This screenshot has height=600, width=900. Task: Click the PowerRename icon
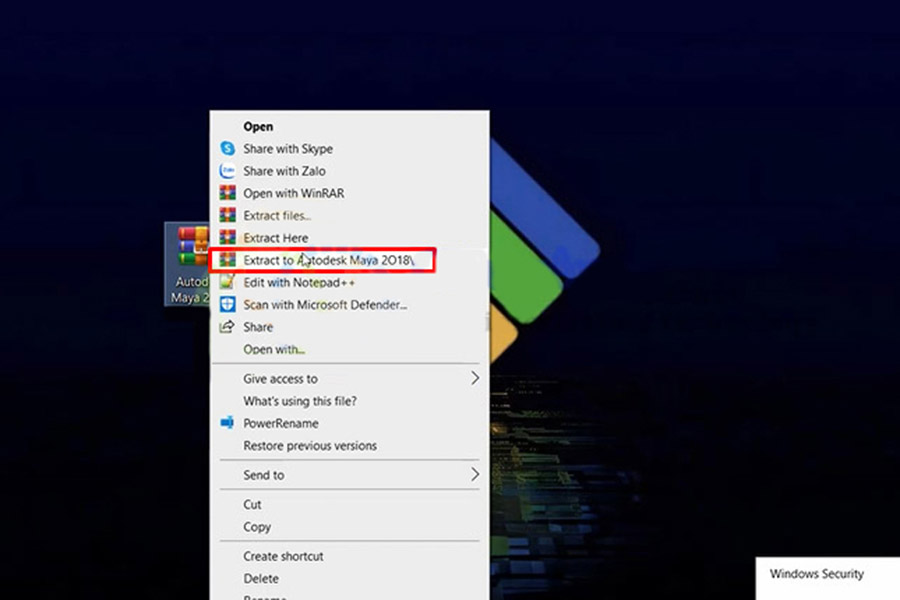click(227, 423)
